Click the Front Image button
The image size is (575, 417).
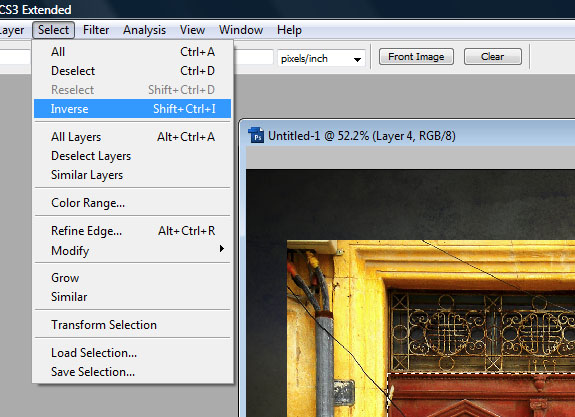[416, 57]
